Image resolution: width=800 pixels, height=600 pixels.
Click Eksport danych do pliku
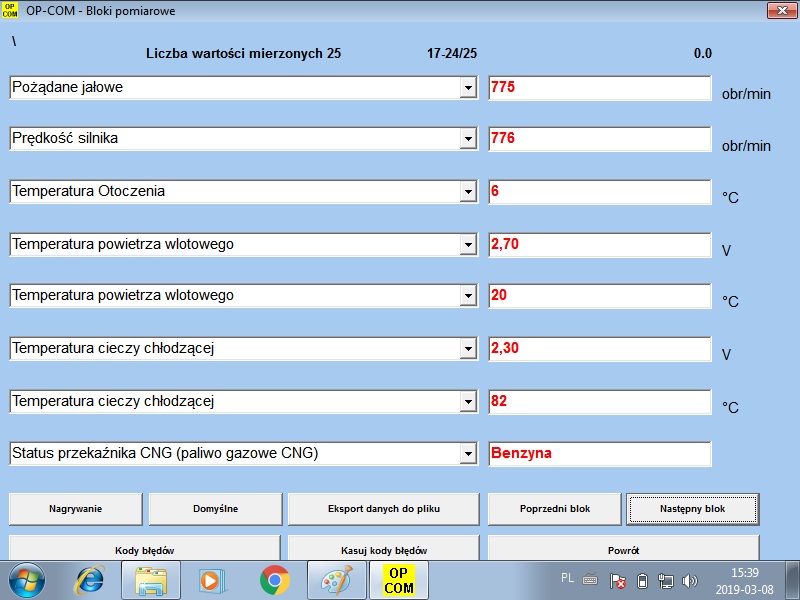(384, 509)
